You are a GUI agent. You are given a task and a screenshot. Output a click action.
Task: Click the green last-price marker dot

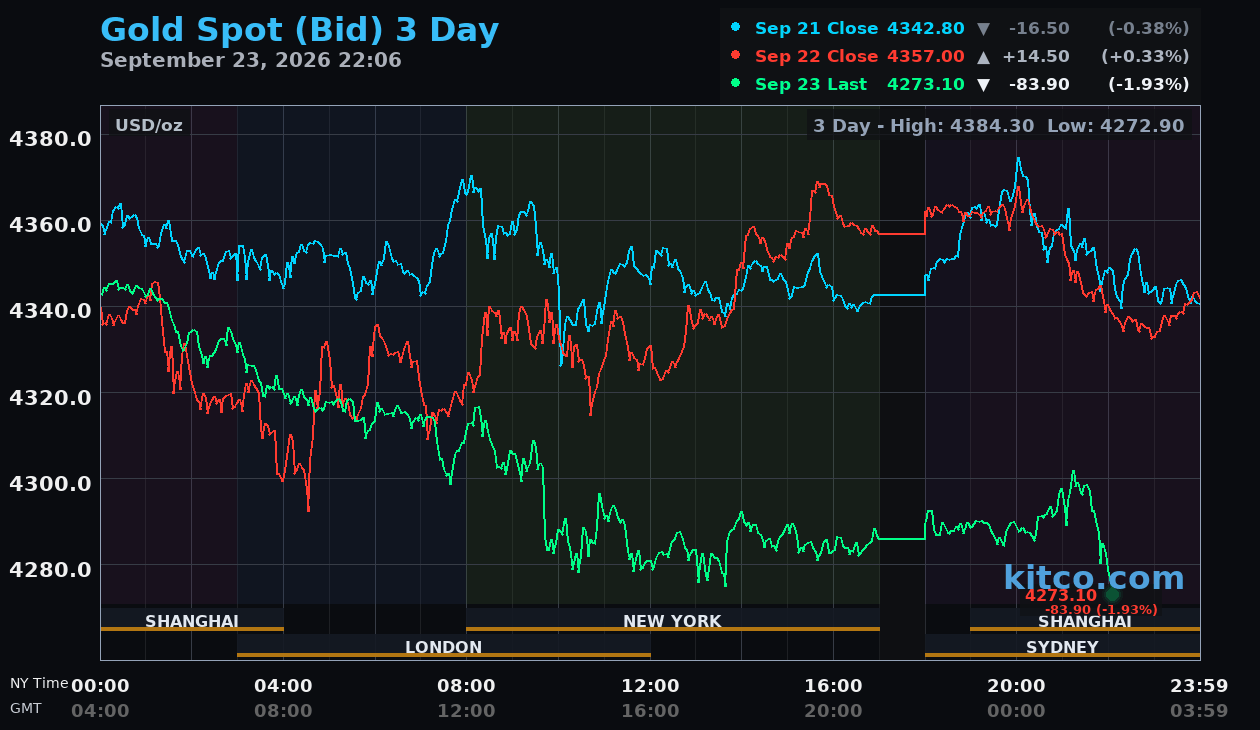[1112, 594]
